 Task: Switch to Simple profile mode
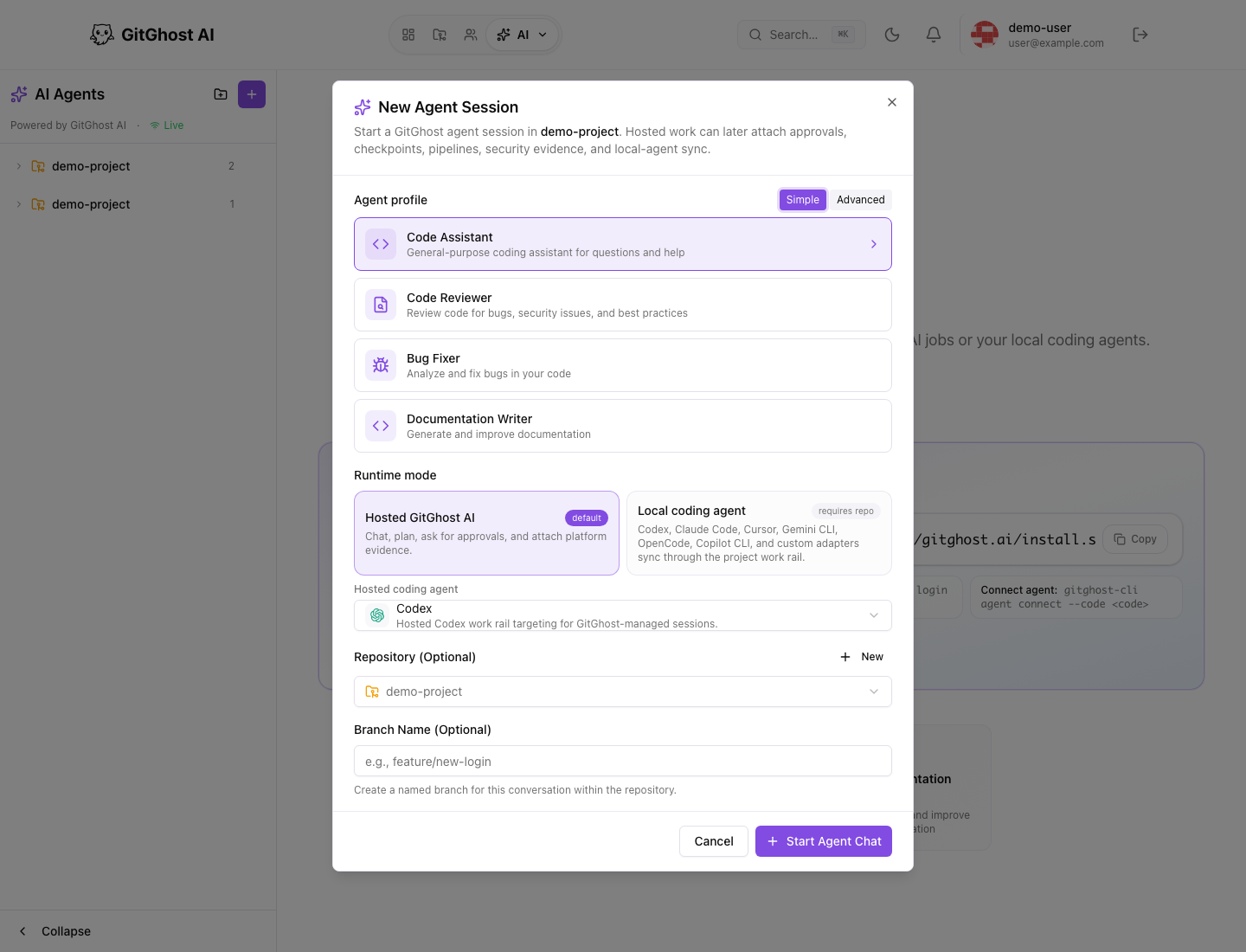click(x=803, y=200)
